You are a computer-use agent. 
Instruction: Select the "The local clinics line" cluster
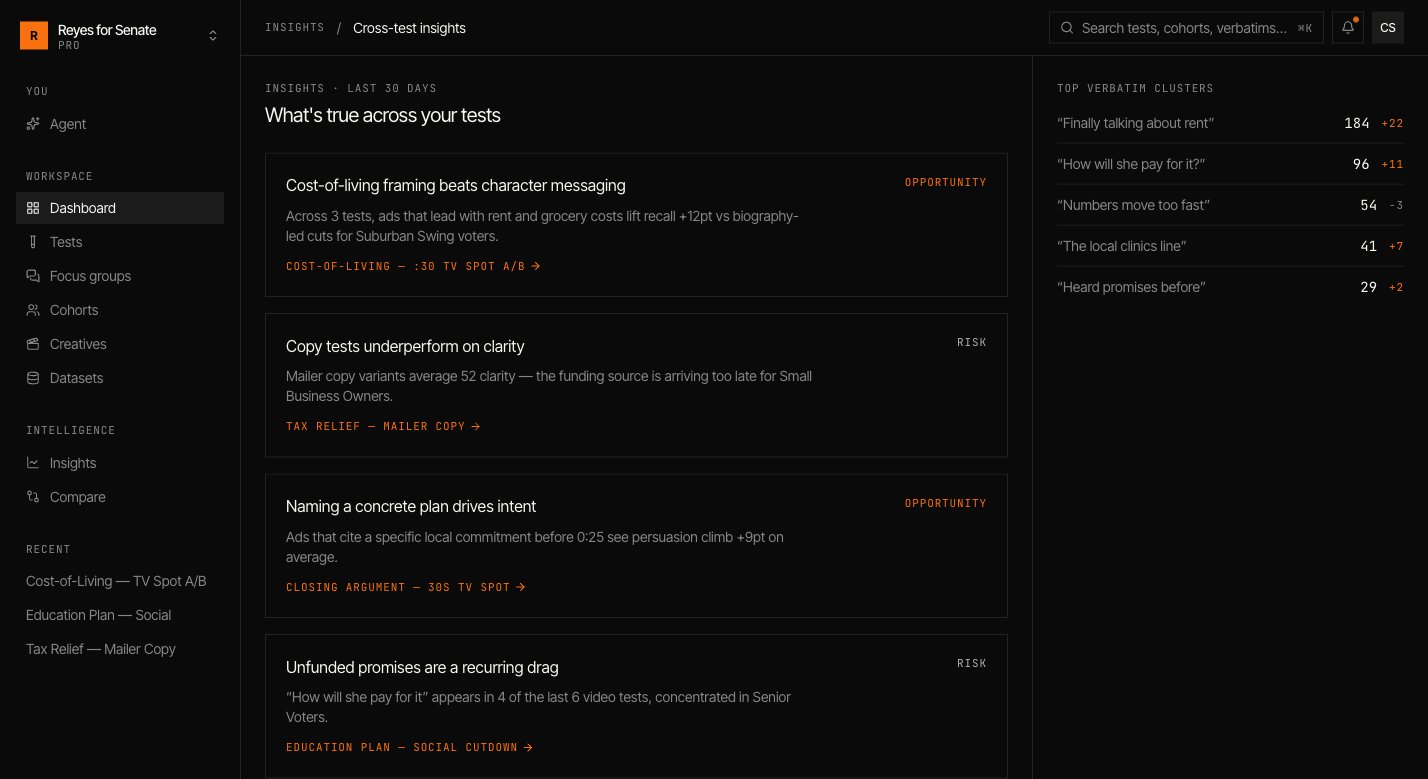(1230, 246)
